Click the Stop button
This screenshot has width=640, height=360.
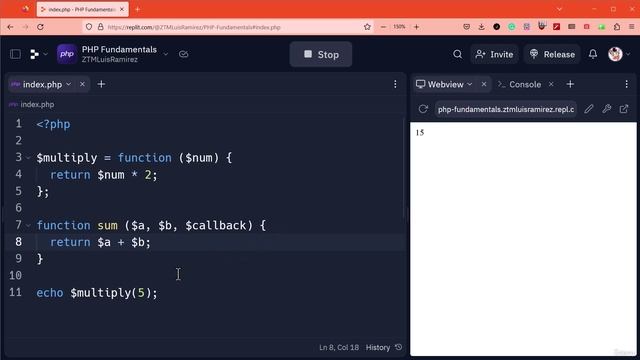pyautogui.click(x=321, y=54)
